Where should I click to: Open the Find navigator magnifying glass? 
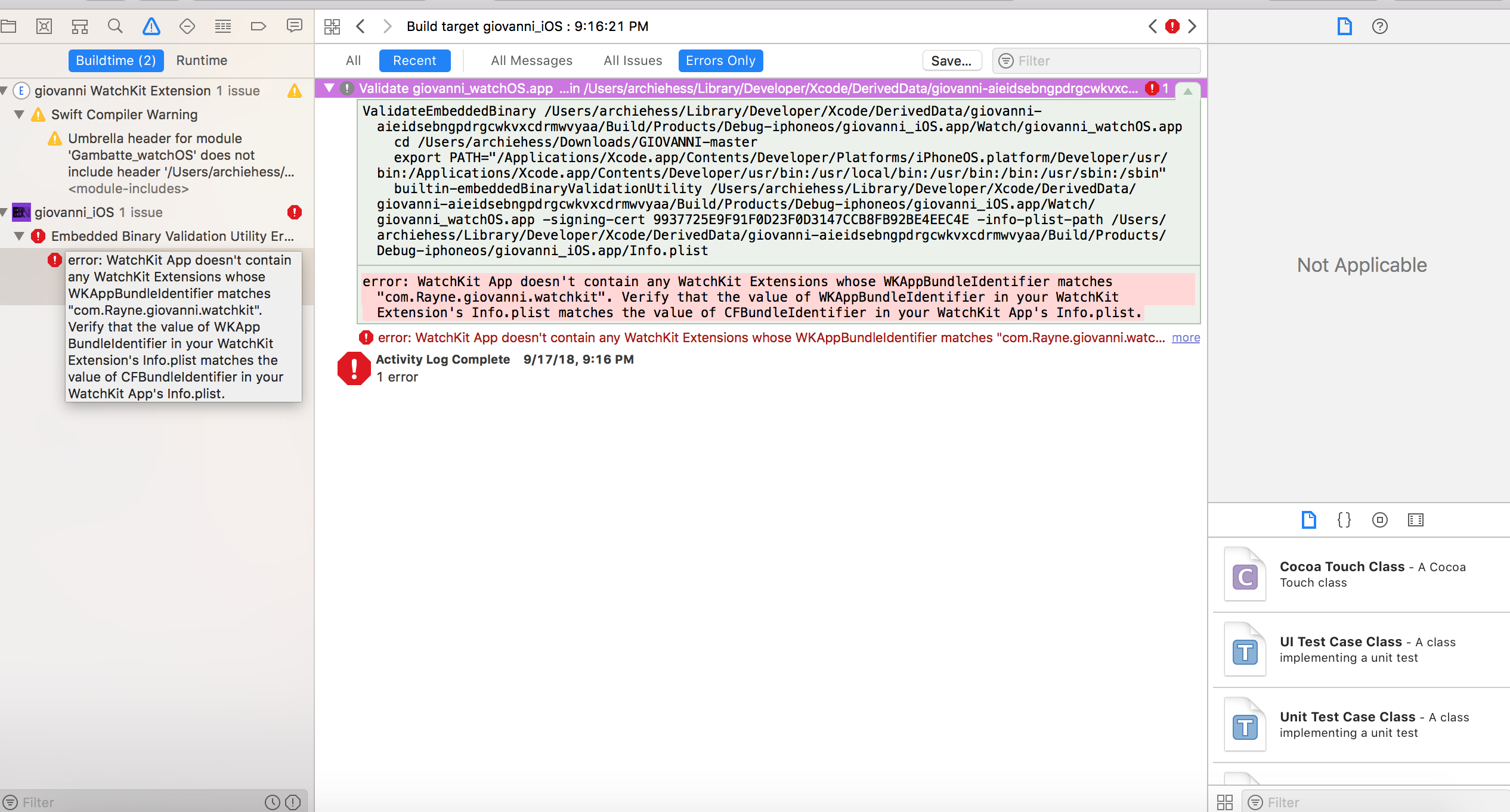(115, 26)
